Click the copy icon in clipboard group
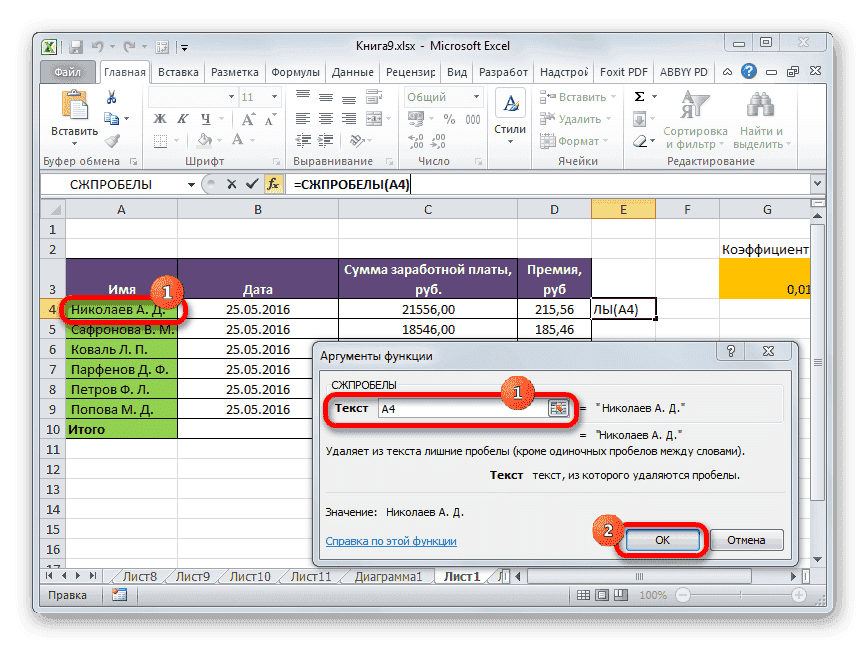 (x=110, y=118)
